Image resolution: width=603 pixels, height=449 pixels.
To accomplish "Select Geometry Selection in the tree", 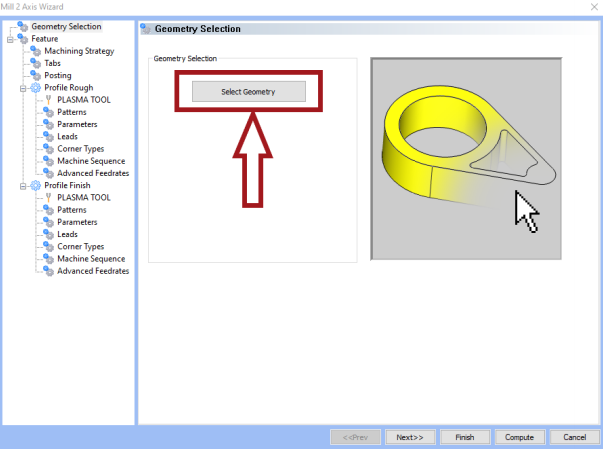I will click(x=66, y=27).
